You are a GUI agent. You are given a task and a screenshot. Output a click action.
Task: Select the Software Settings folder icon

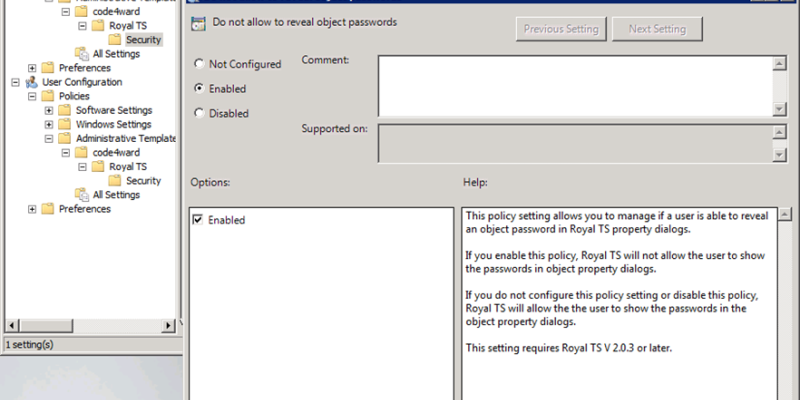[x=67, y=110]
